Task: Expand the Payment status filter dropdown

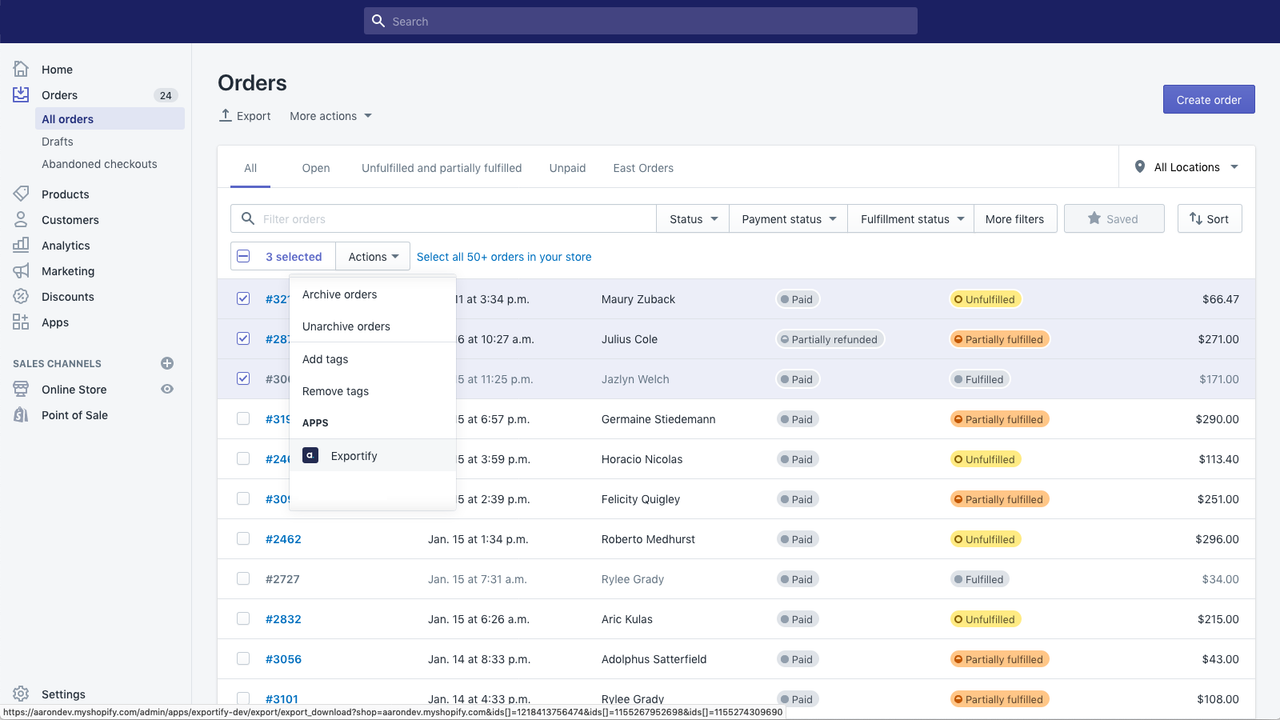Action: click(x=789, y=219)
